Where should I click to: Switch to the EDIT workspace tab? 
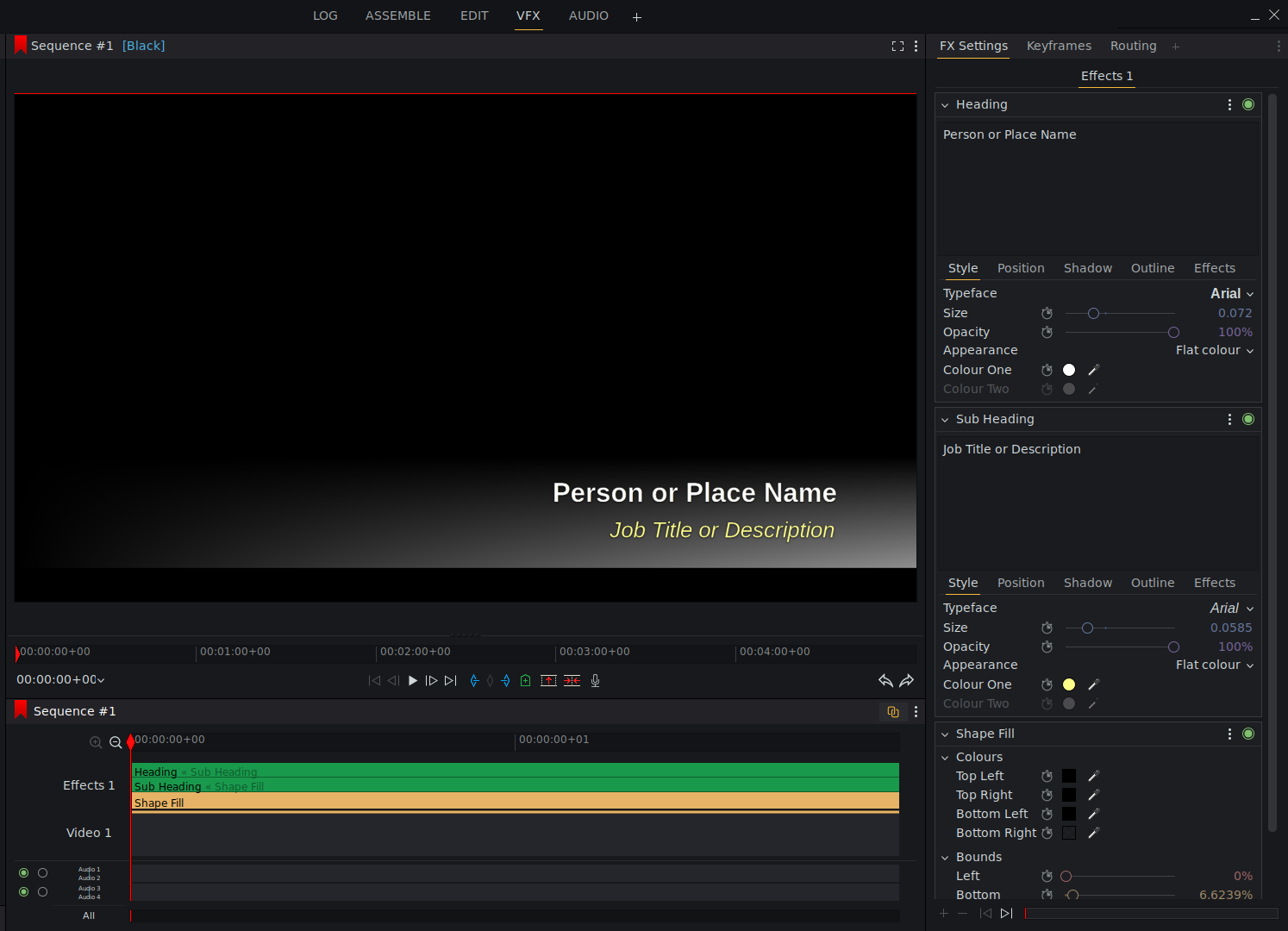point(474,16)
